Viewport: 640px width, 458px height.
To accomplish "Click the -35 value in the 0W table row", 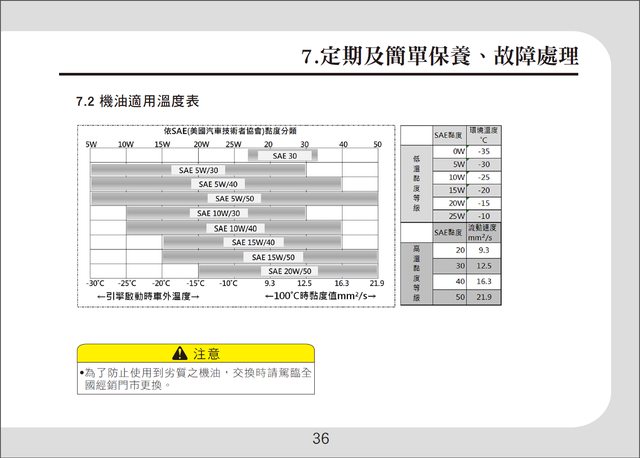I will pyautogui.click(x=484, y=150).
